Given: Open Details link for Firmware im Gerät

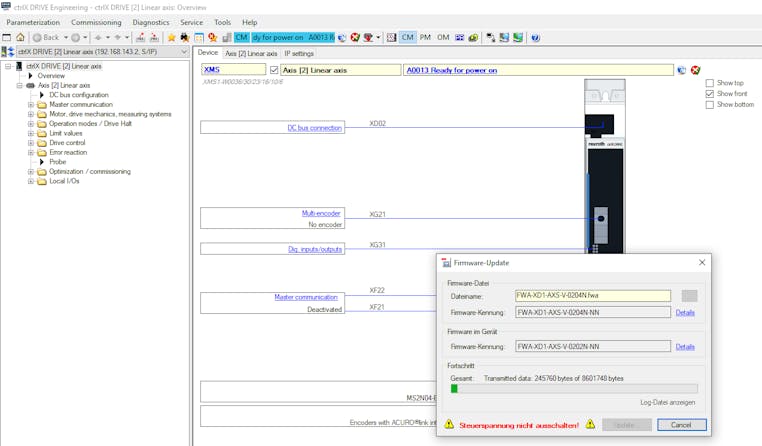Looking at the screenshot, I should point(685,346).
